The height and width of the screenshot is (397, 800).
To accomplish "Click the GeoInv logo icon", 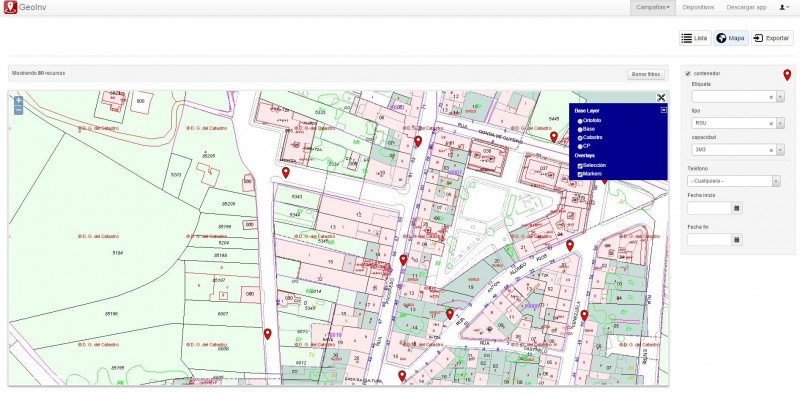I will click(10, 7).
